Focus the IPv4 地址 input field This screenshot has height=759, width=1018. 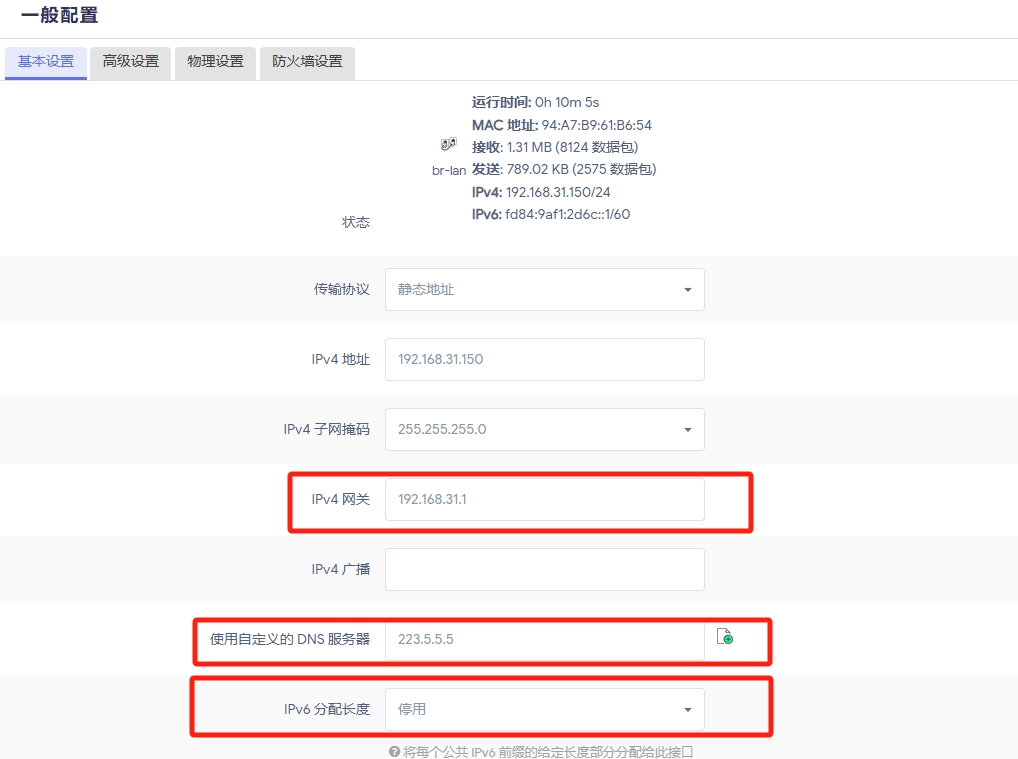(x=544, y=359)
